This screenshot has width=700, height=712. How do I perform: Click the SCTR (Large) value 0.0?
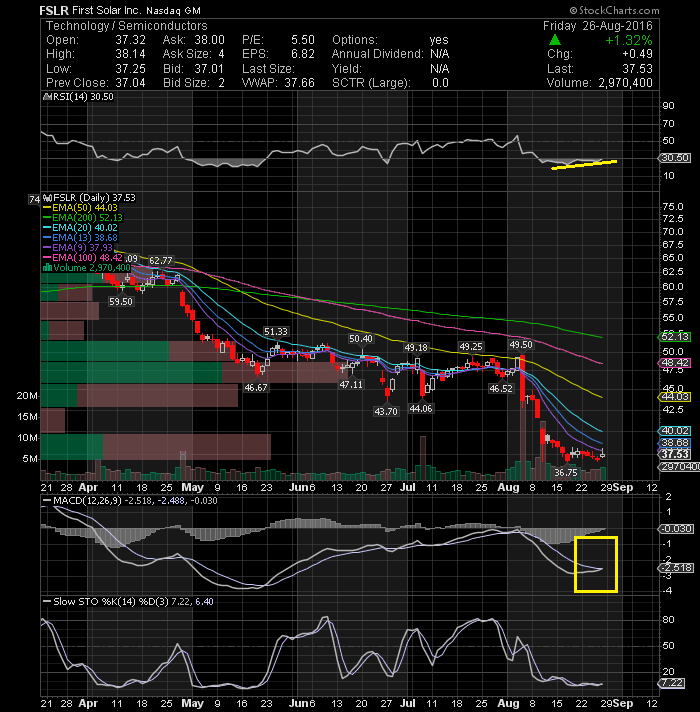coord(440,83)
